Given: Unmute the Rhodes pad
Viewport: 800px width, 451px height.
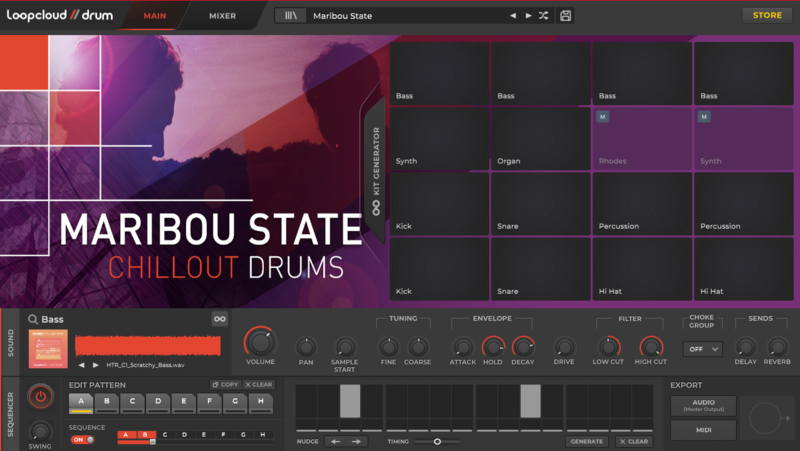Looking at the screenshot, I should coord(603,117).
